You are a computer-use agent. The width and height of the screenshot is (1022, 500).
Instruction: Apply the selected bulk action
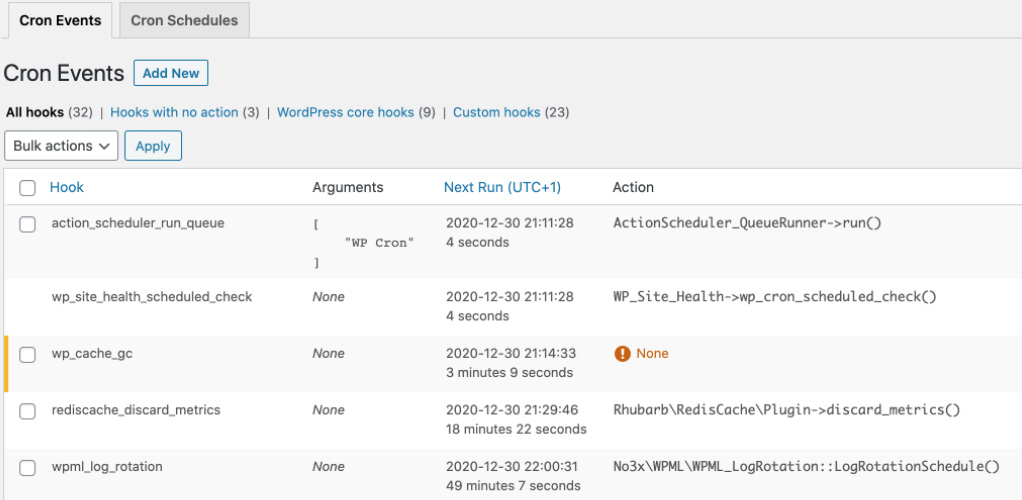(153, 146)
